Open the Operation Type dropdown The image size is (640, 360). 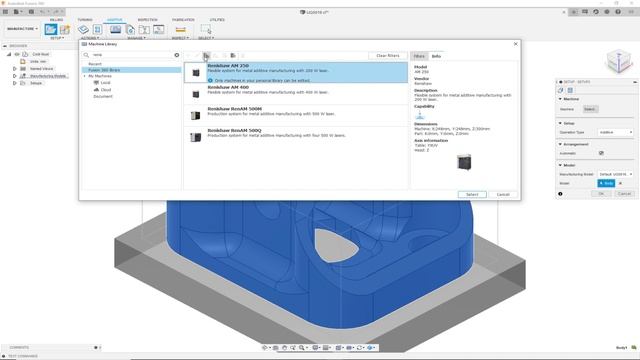(615, 132)
